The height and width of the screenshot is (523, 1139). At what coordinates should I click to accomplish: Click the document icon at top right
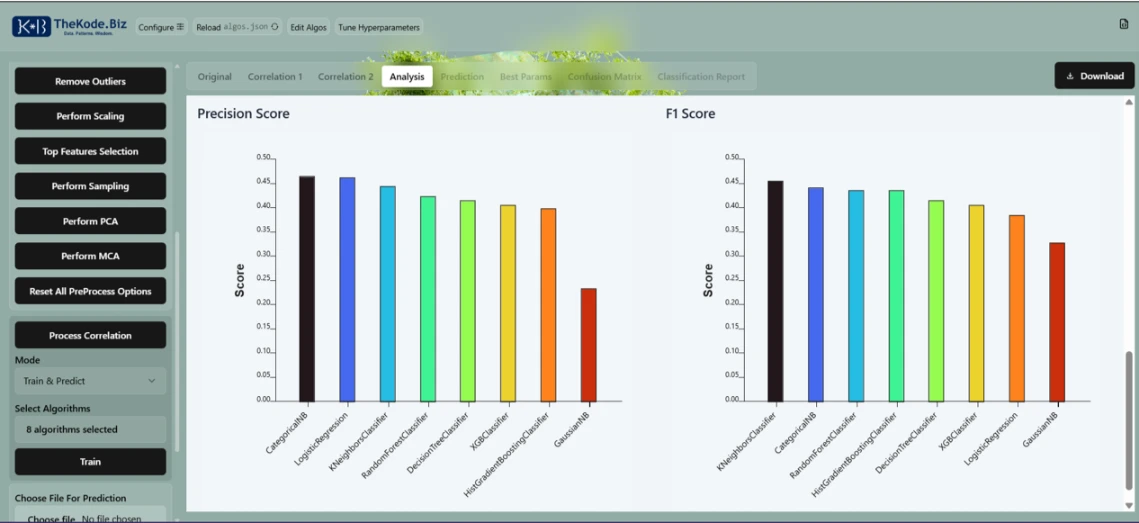[x=1123, y=24]
